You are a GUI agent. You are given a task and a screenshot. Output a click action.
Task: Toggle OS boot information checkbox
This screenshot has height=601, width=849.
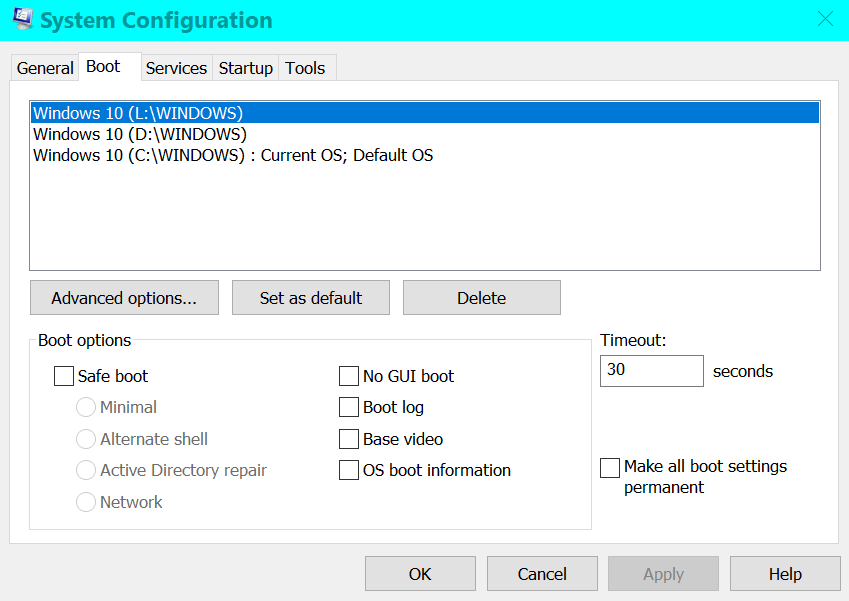pyautogui.click(x=349, y=470)
